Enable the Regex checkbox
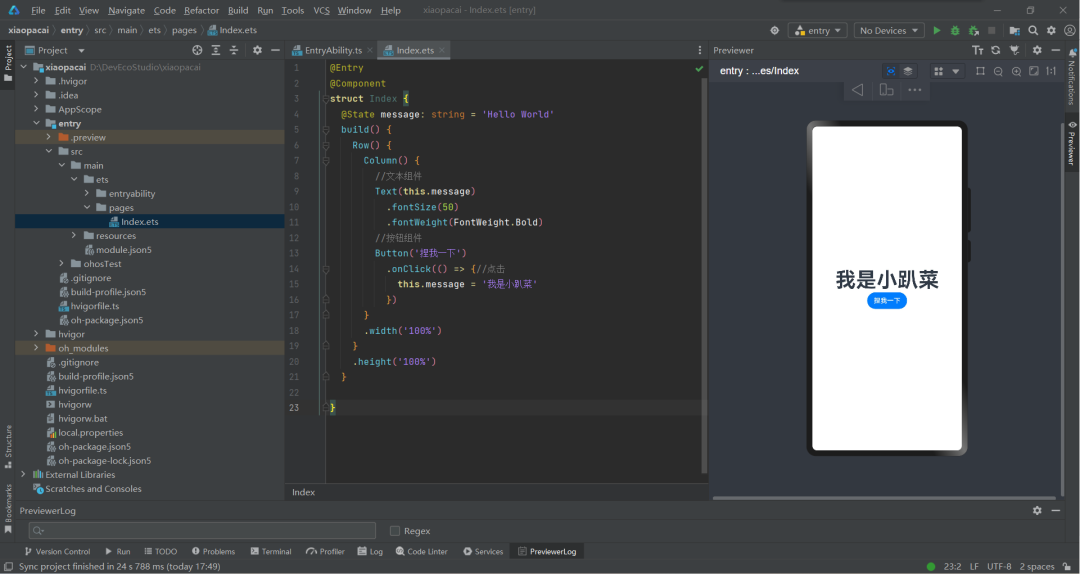Viewport: 1080px width, 574px height. [x=395, y=531]
